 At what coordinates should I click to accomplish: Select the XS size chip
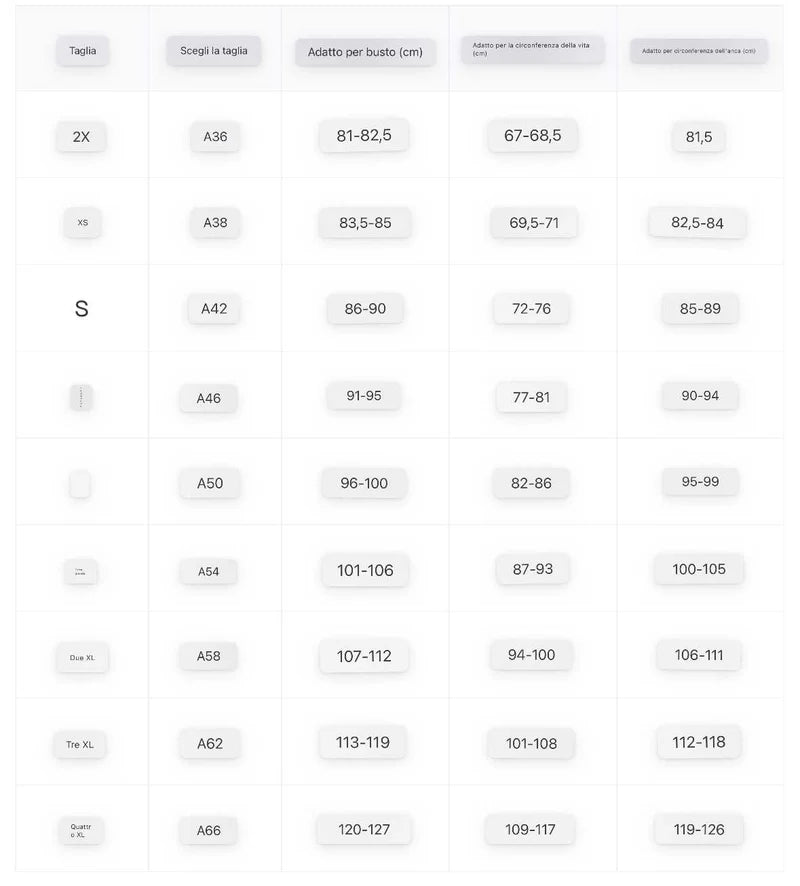82,222
